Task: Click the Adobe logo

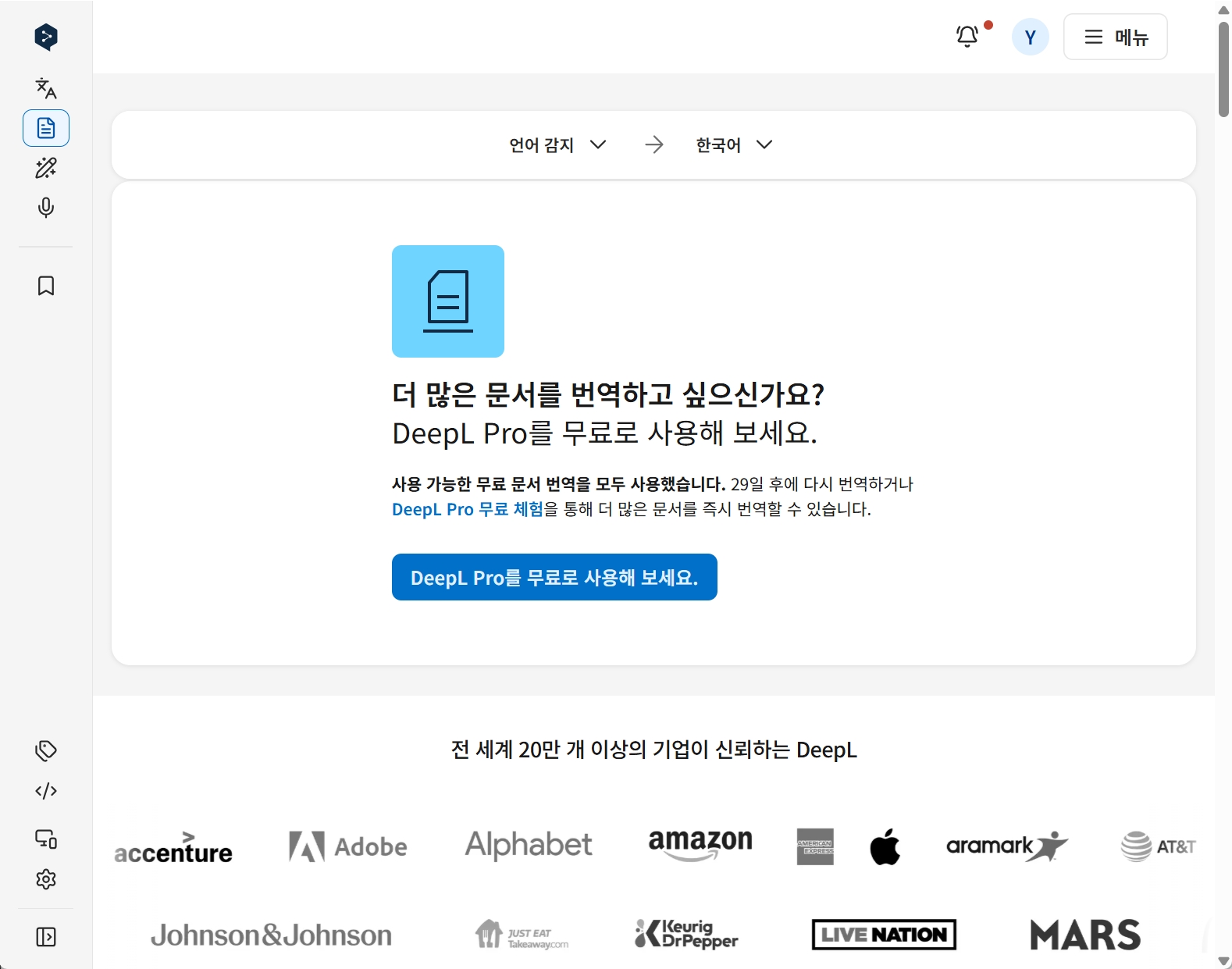Action: (348, 846)
